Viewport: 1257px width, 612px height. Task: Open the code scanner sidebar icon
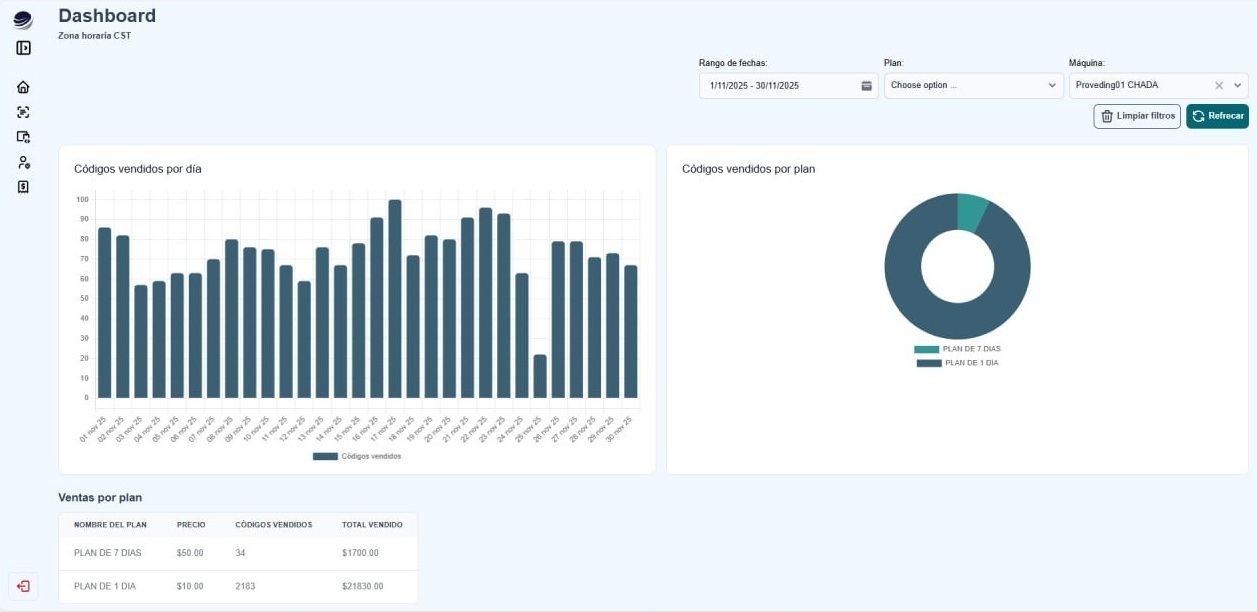coord(23,112)
